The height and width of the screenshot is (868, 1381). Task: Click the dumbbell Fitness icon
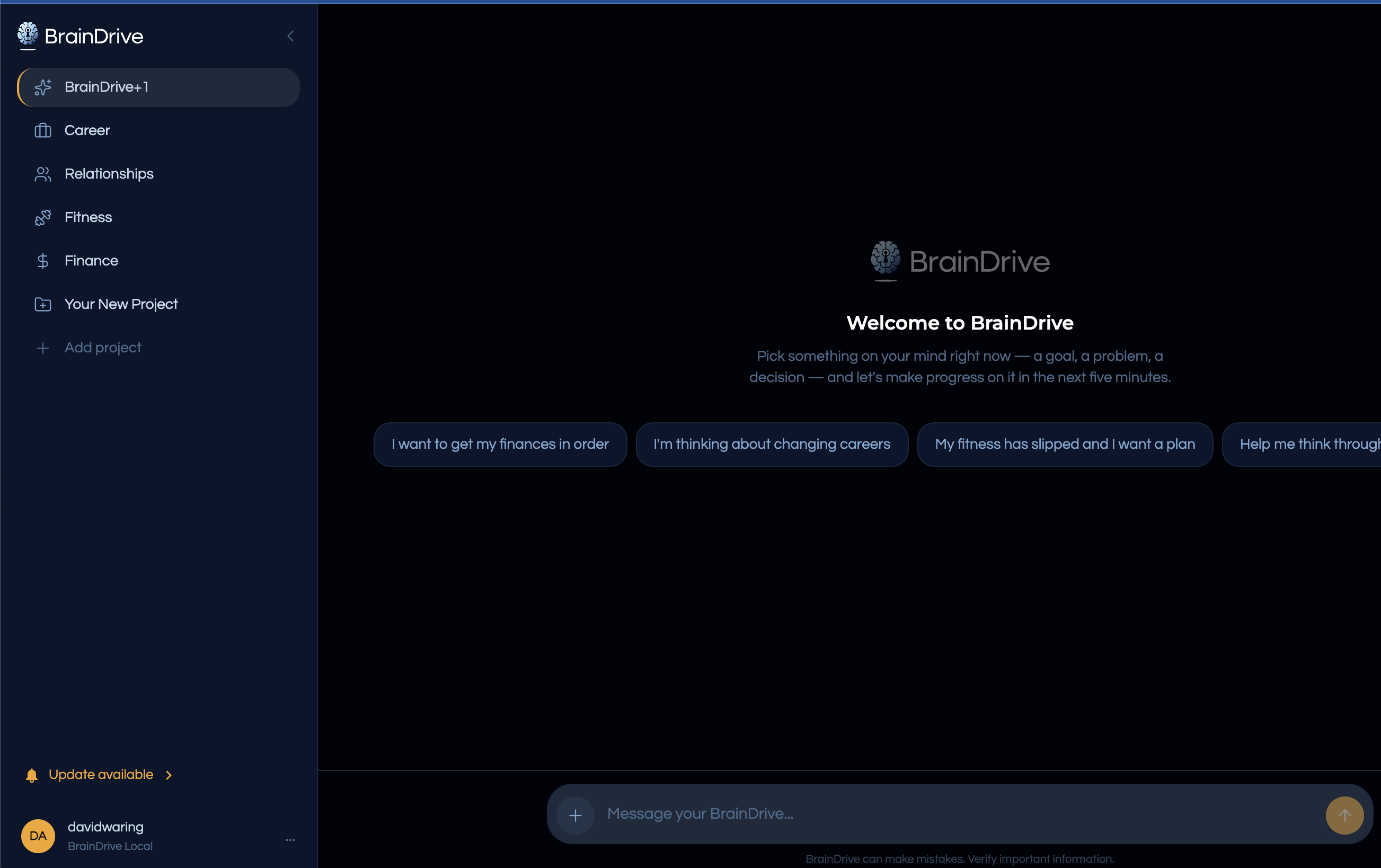pos(43,218)
